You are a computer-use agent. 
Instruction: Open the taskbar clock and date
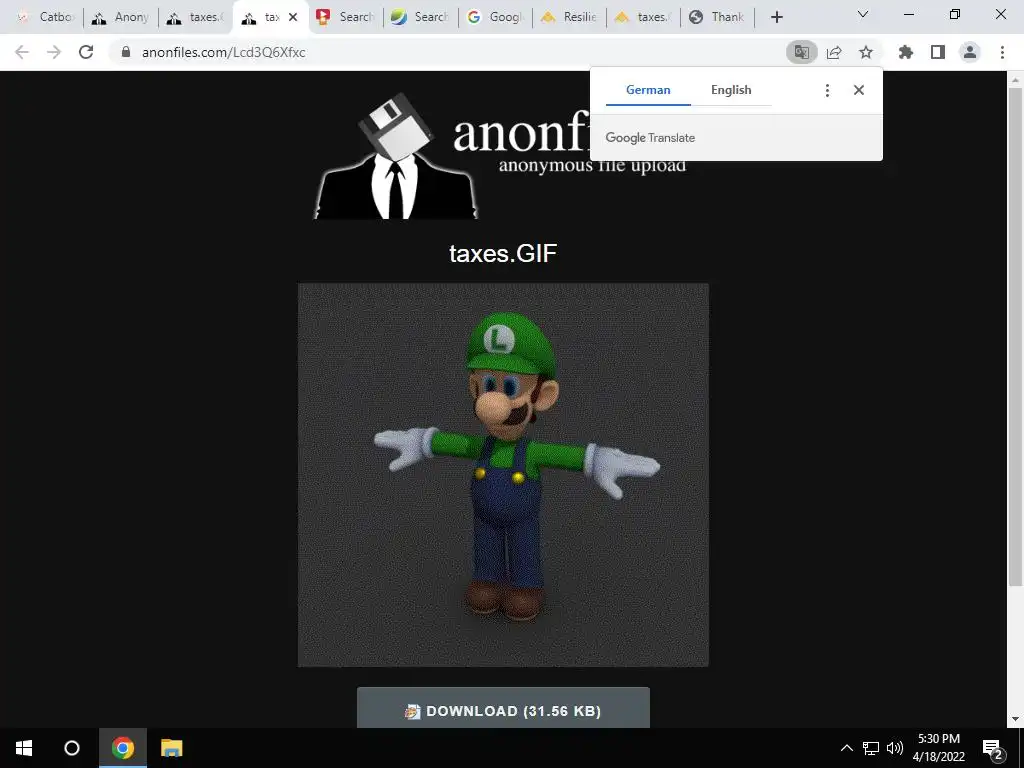click(938, 748)
